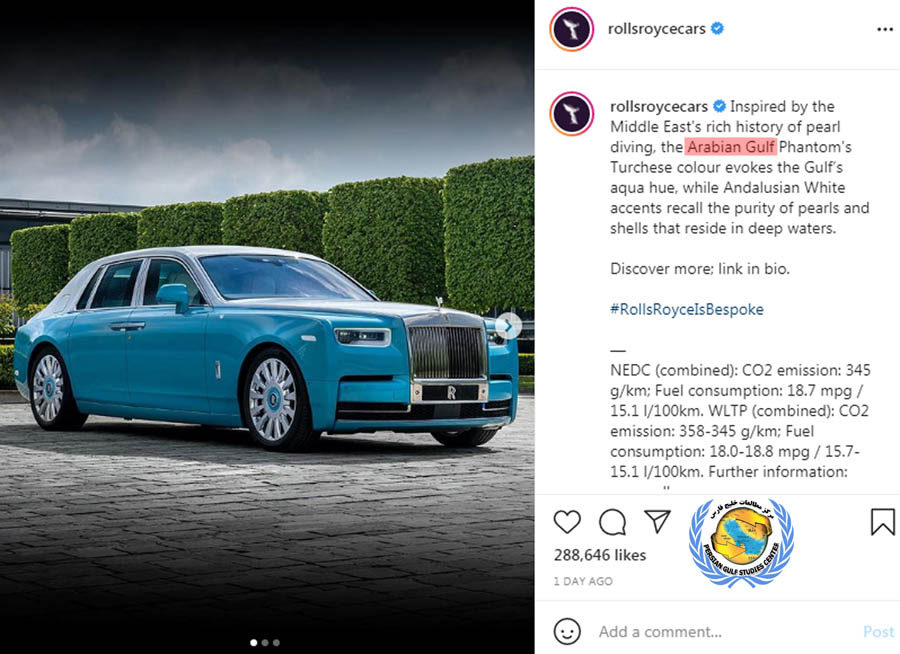
Task: Go to the next photo with the carousel arrow
Action: coord(508,327)
